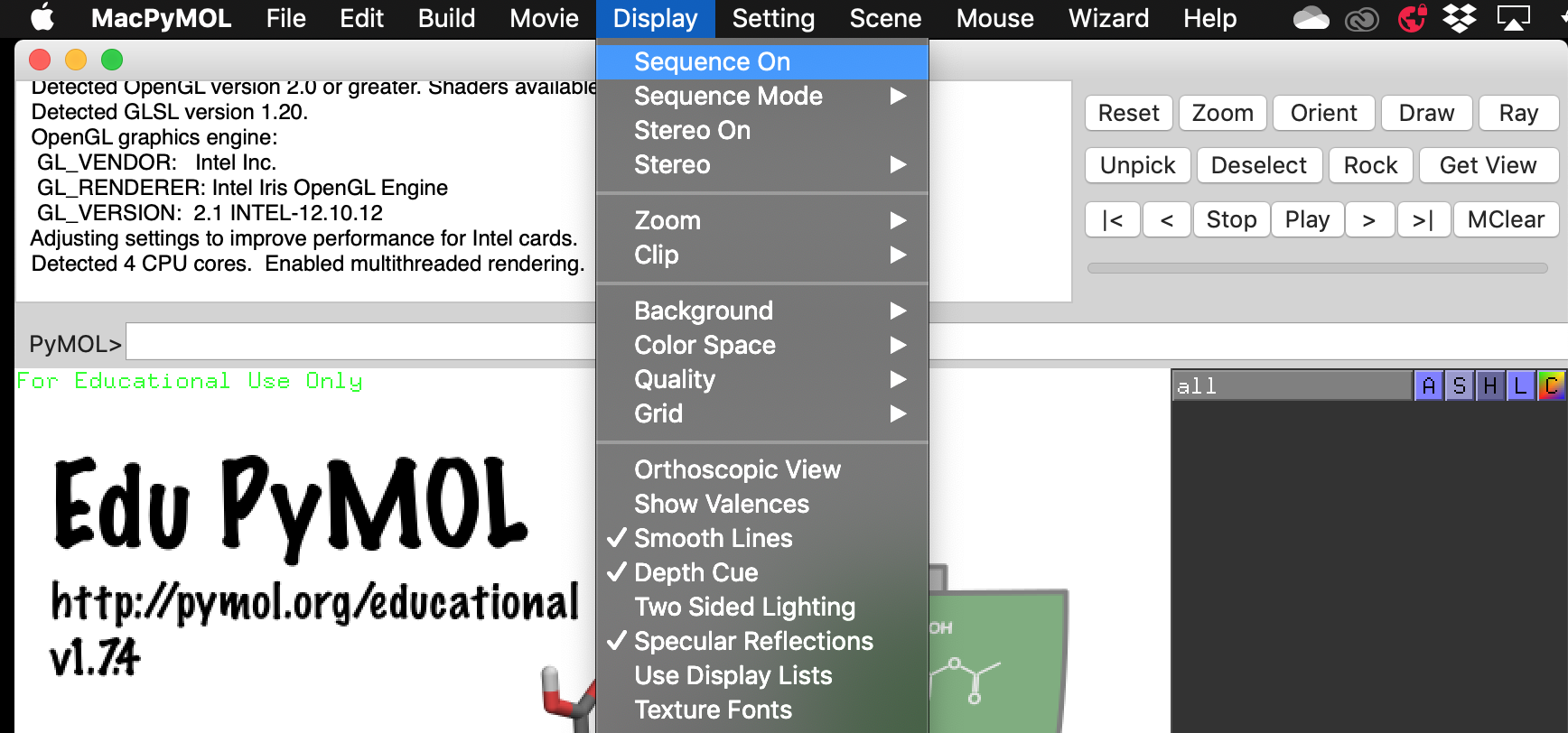Click the 'H' hide icon for all
Image resolution: width=1568 pixels, height=733 pixels.
(1489, 386)
